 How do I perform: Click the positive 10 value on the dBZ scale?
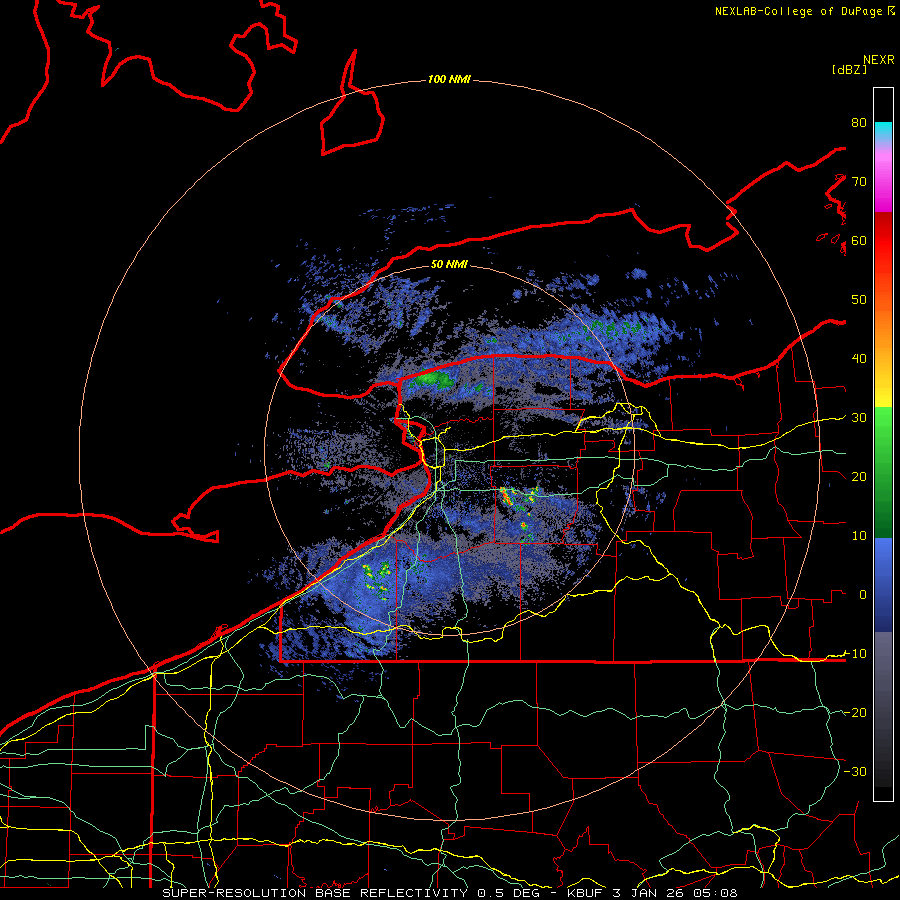pyautogui.click(x=859, y=536)
